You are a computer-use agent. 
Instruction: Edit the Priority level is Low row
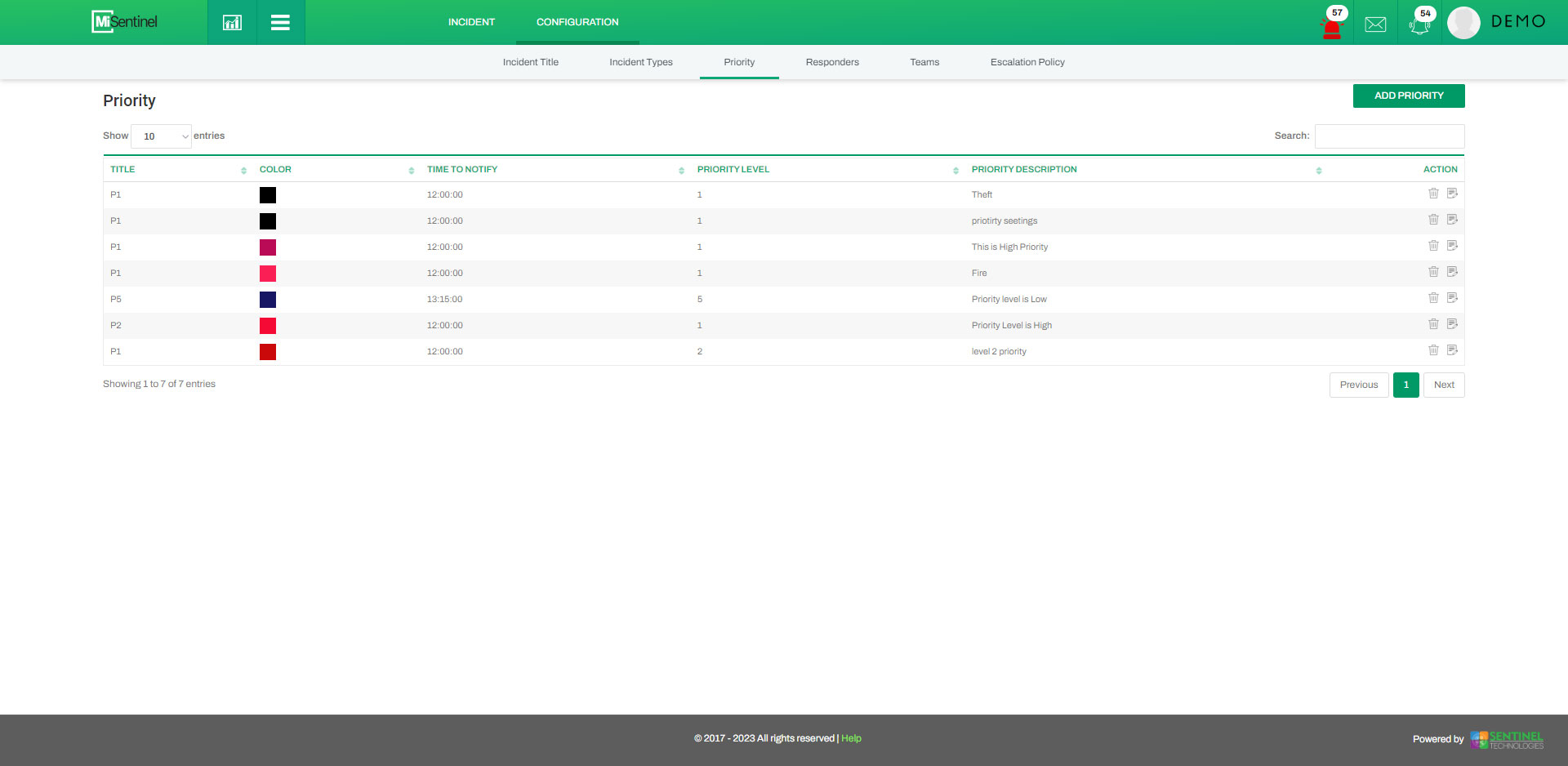point(1452,298)
